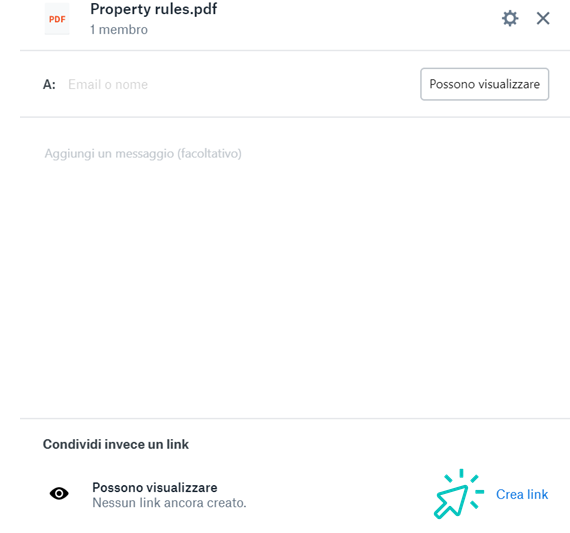Click the Crea link hyperlink
This screenshot has height=533, width=570.
(x=522, y=494)
